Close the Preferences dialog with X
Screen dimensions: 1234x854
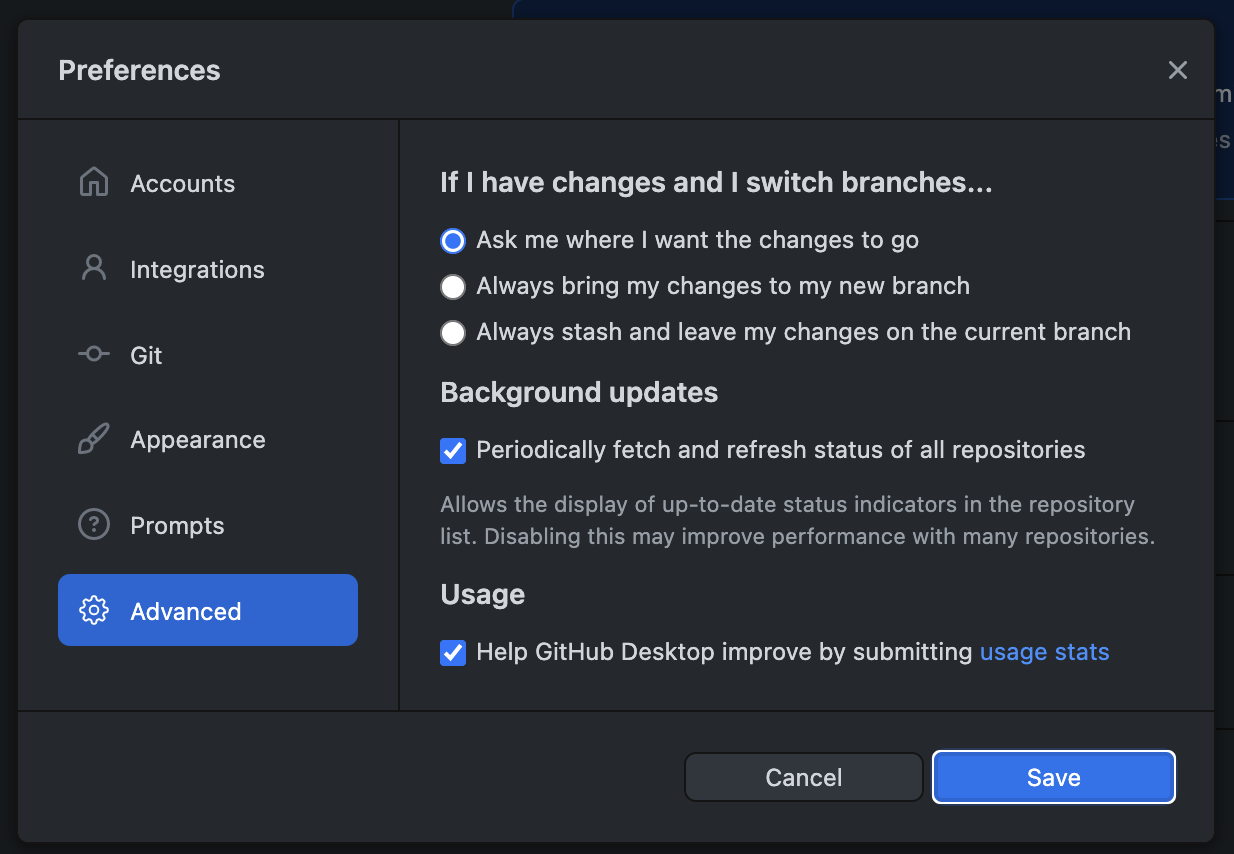coord(1178,70)
